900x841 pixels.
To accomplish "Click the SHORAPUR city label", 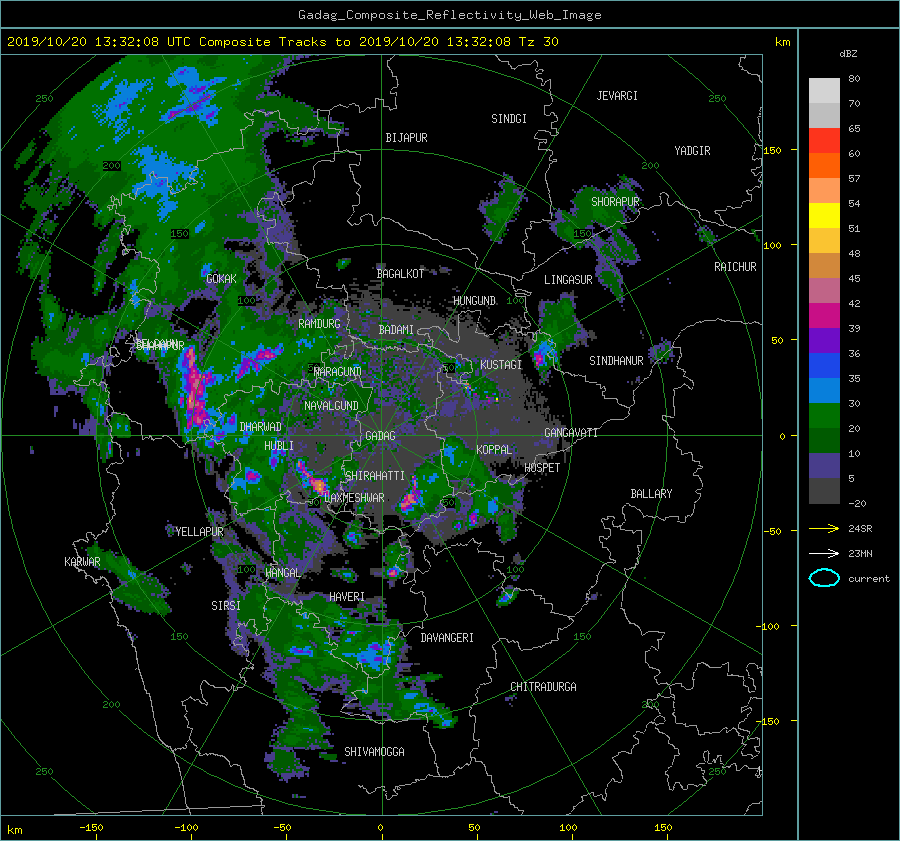I will point(615,202).
